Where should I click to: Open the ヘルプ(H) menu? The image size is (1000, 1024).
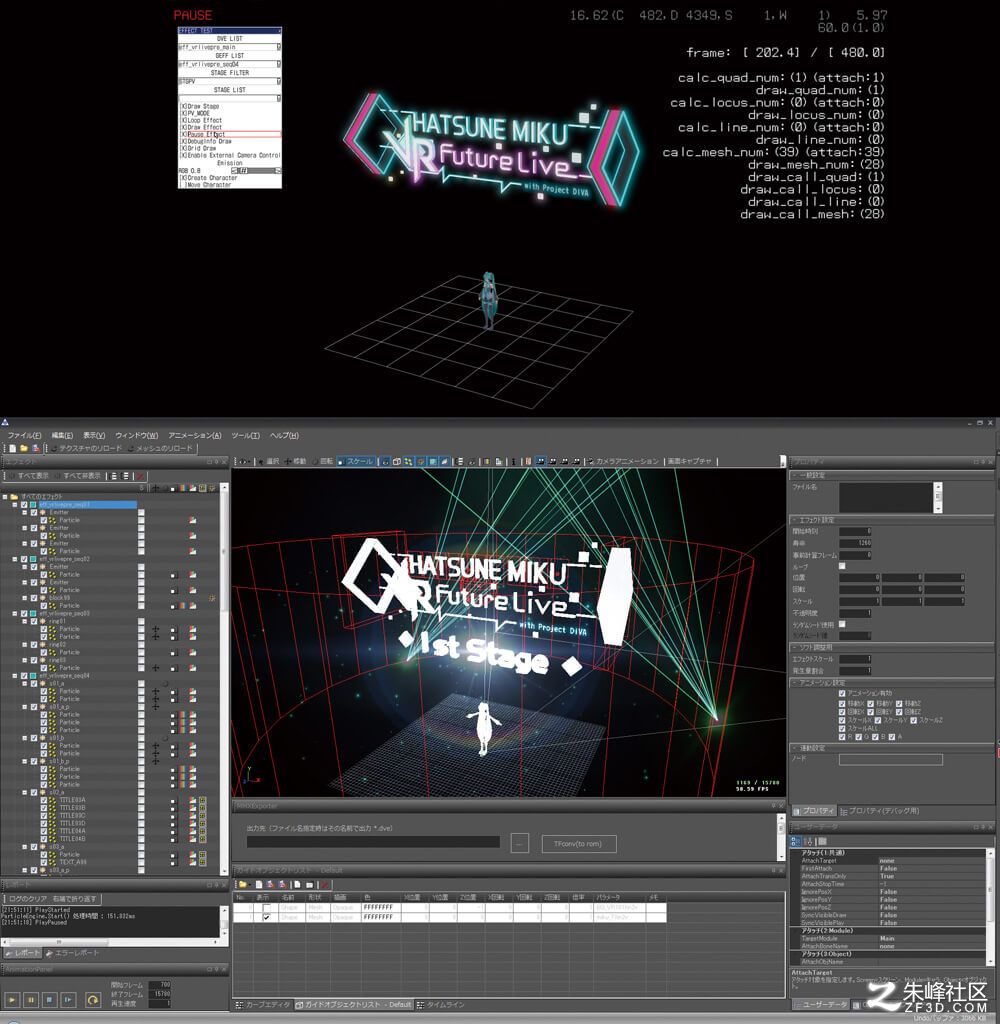tap(284, 436)
